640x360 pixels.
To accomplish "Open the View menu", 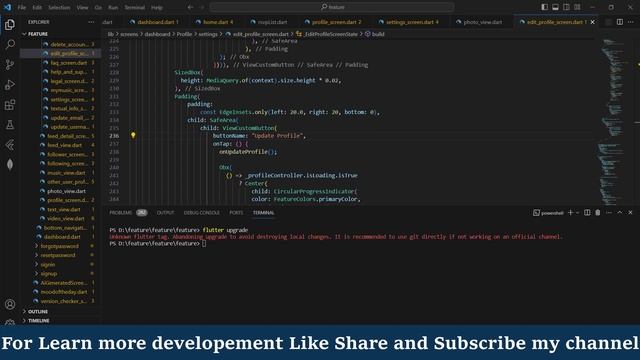I will coord(82,7).
